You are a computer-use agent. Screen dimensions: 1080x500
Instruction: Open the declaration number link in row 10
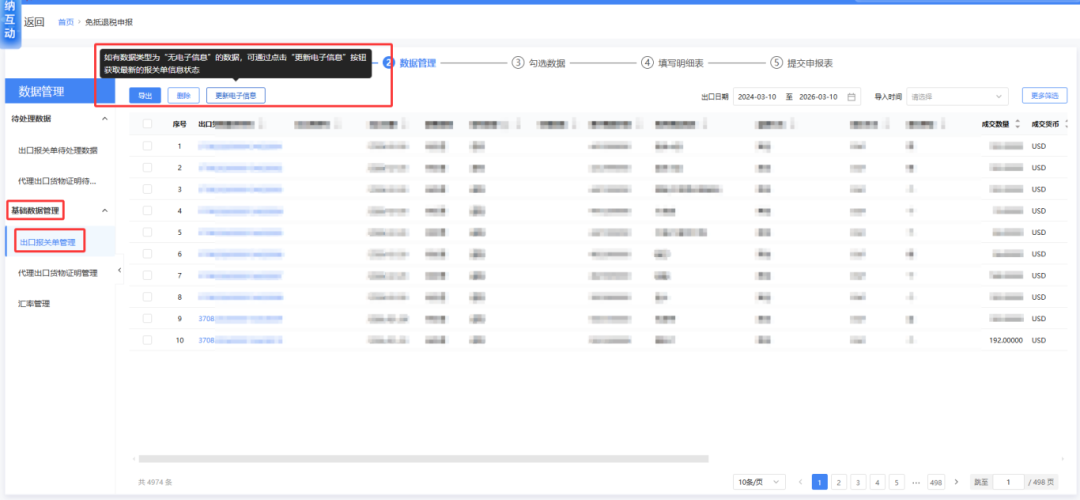[240, 340]
